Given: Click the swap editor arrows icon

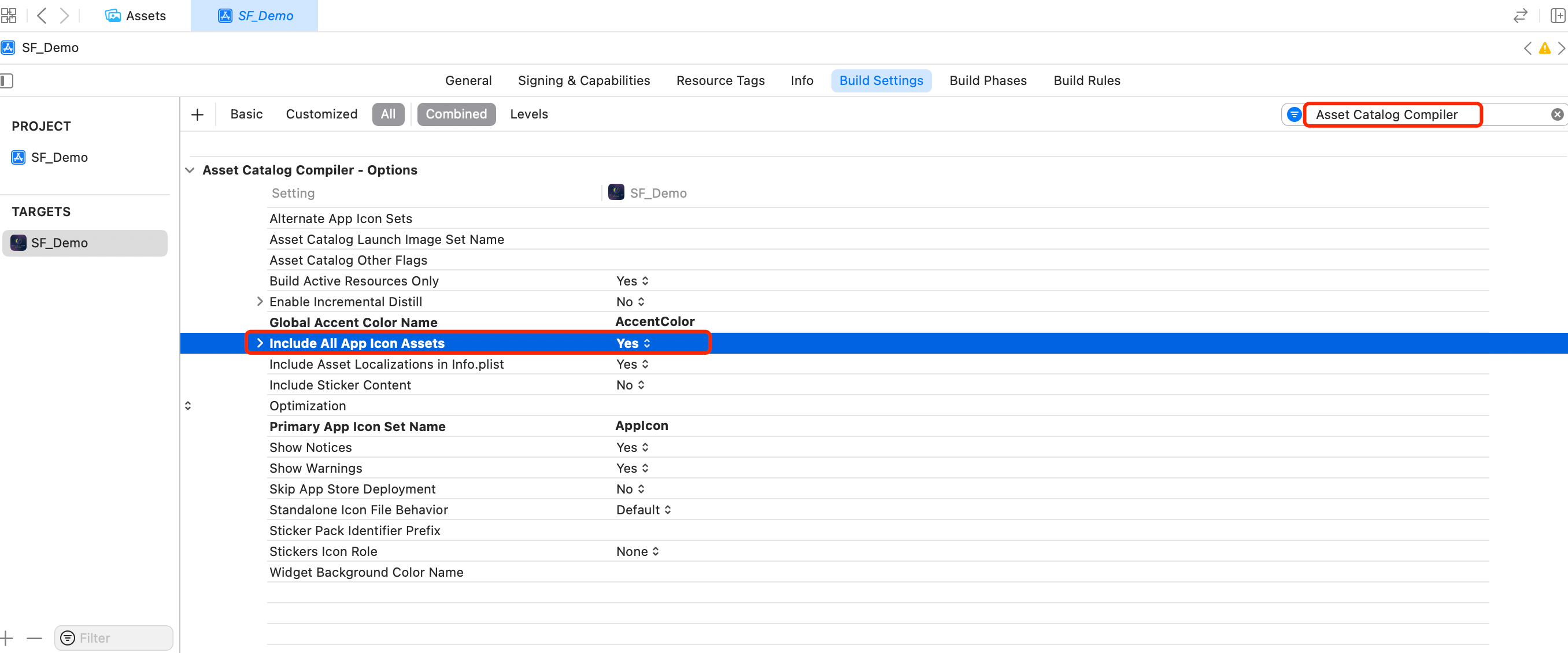Looking at the screenshot, I should [x=1520, y=16].
